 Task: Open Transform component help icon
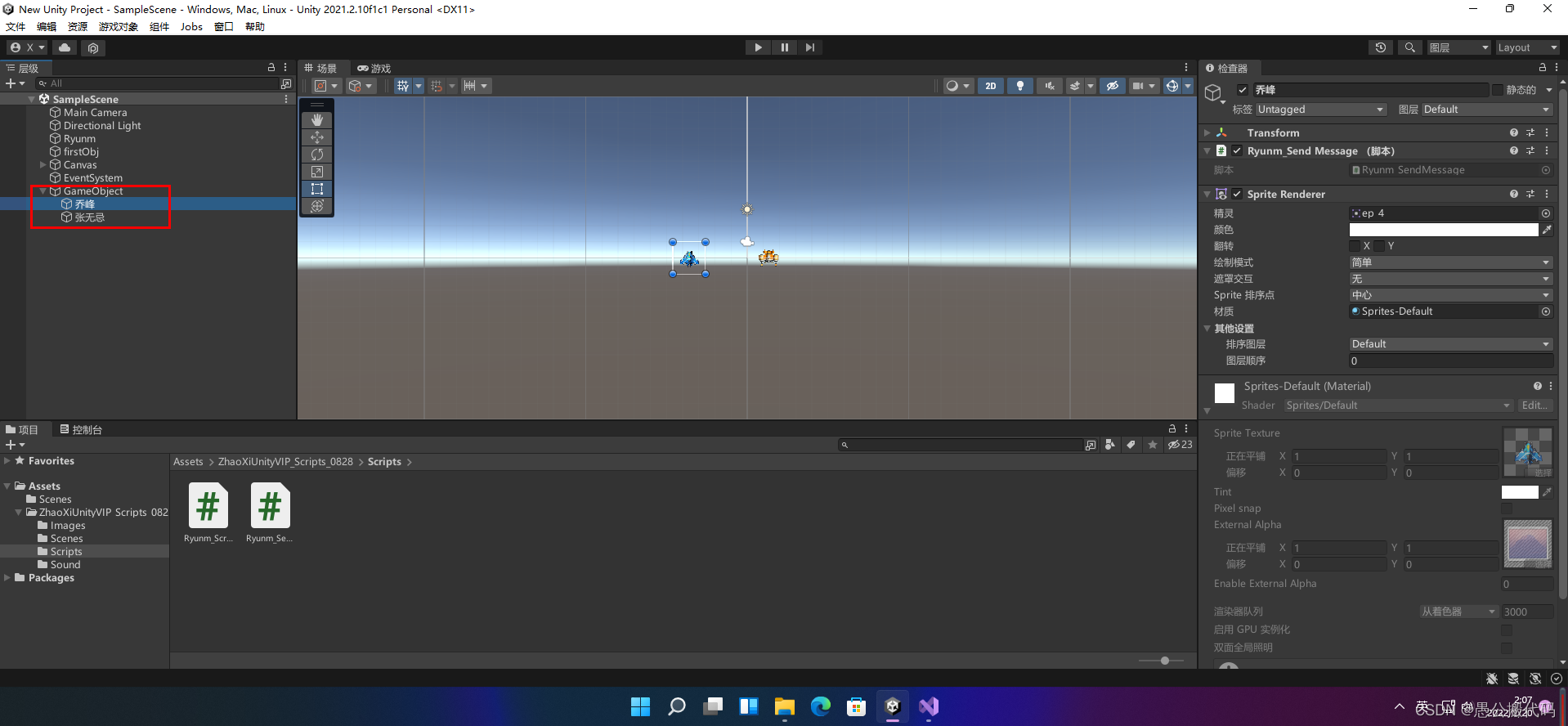[x=1514, y=132]
